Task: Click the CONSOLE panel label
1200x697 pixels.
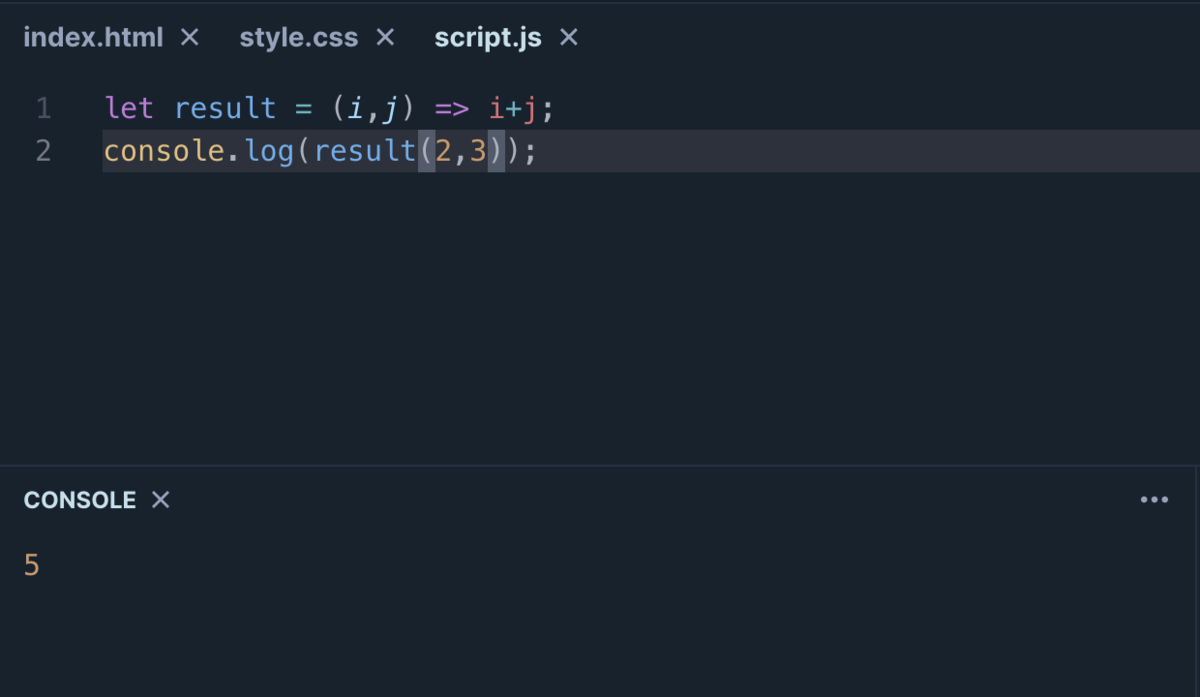Action: (80, 500)
